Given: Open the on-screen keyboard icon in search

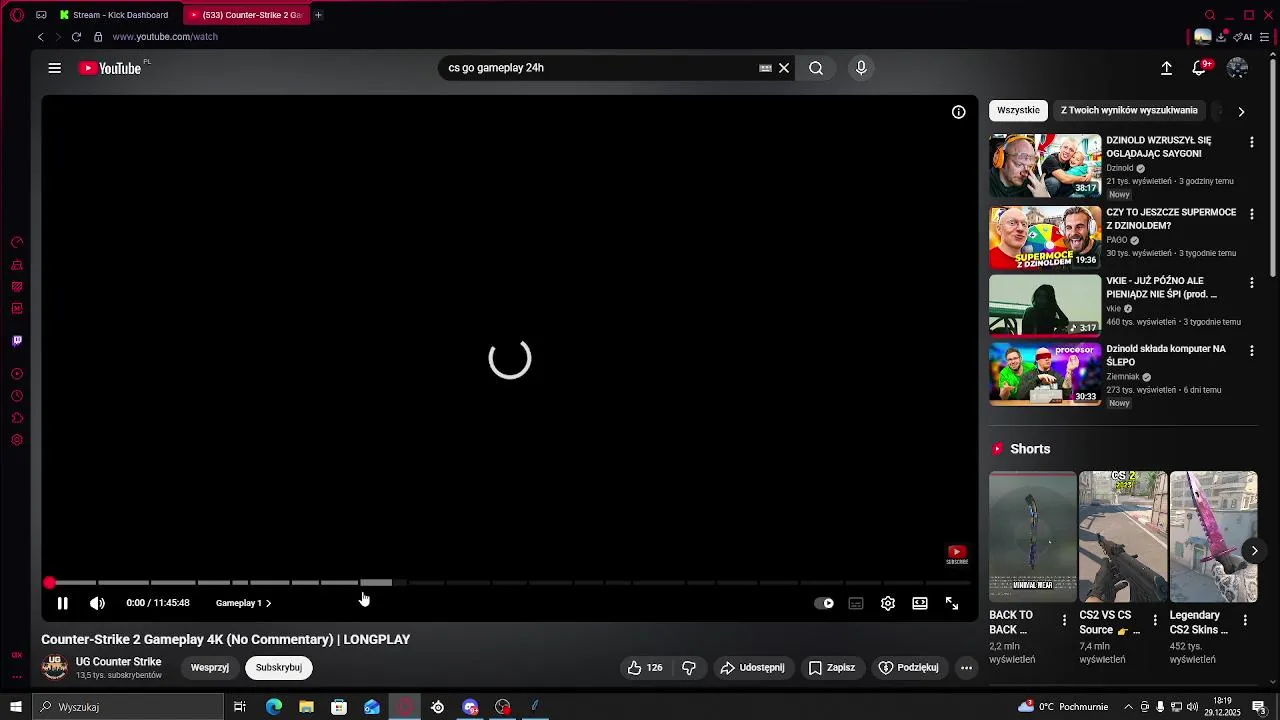Looking at the screenshot, I should click(765, 68).
